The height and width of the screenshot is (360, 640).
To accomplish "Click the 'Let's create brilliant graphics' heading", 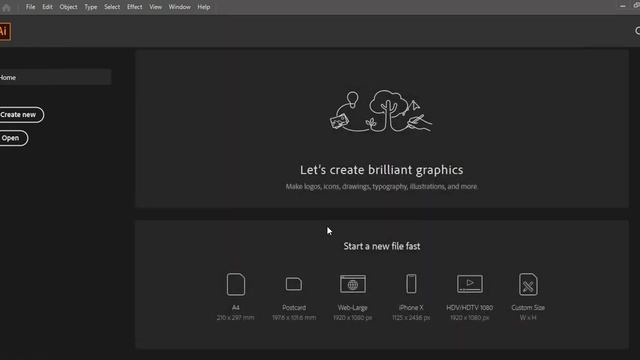I will point(382,170).
